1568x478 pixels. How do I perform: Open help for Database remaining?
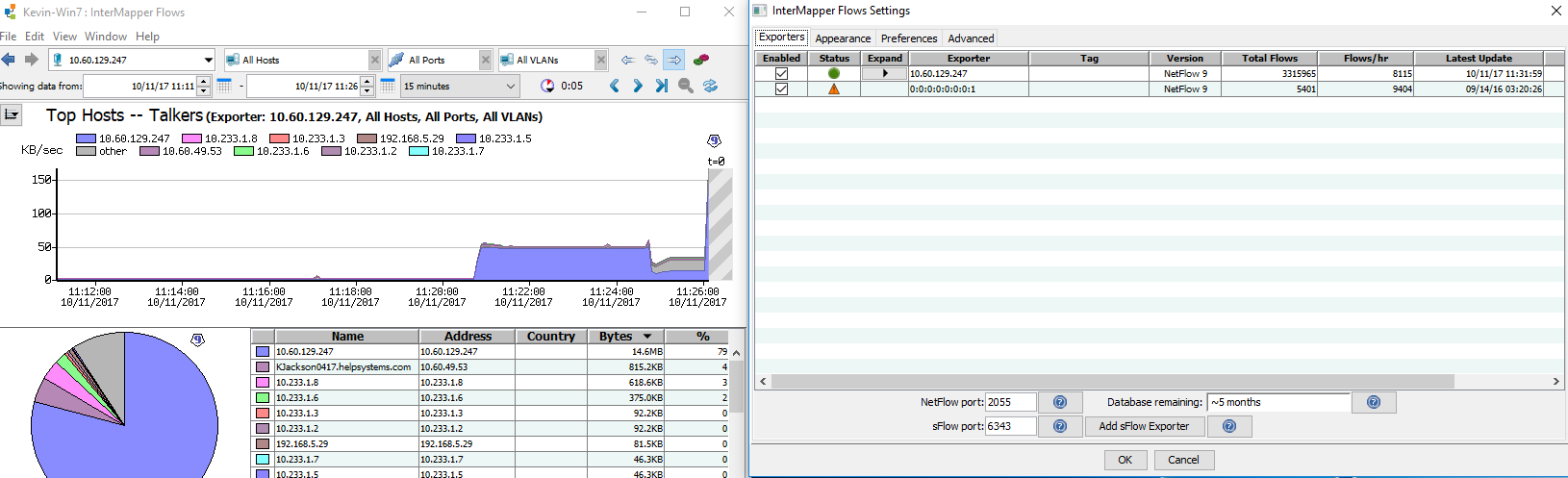point(1374,402)
